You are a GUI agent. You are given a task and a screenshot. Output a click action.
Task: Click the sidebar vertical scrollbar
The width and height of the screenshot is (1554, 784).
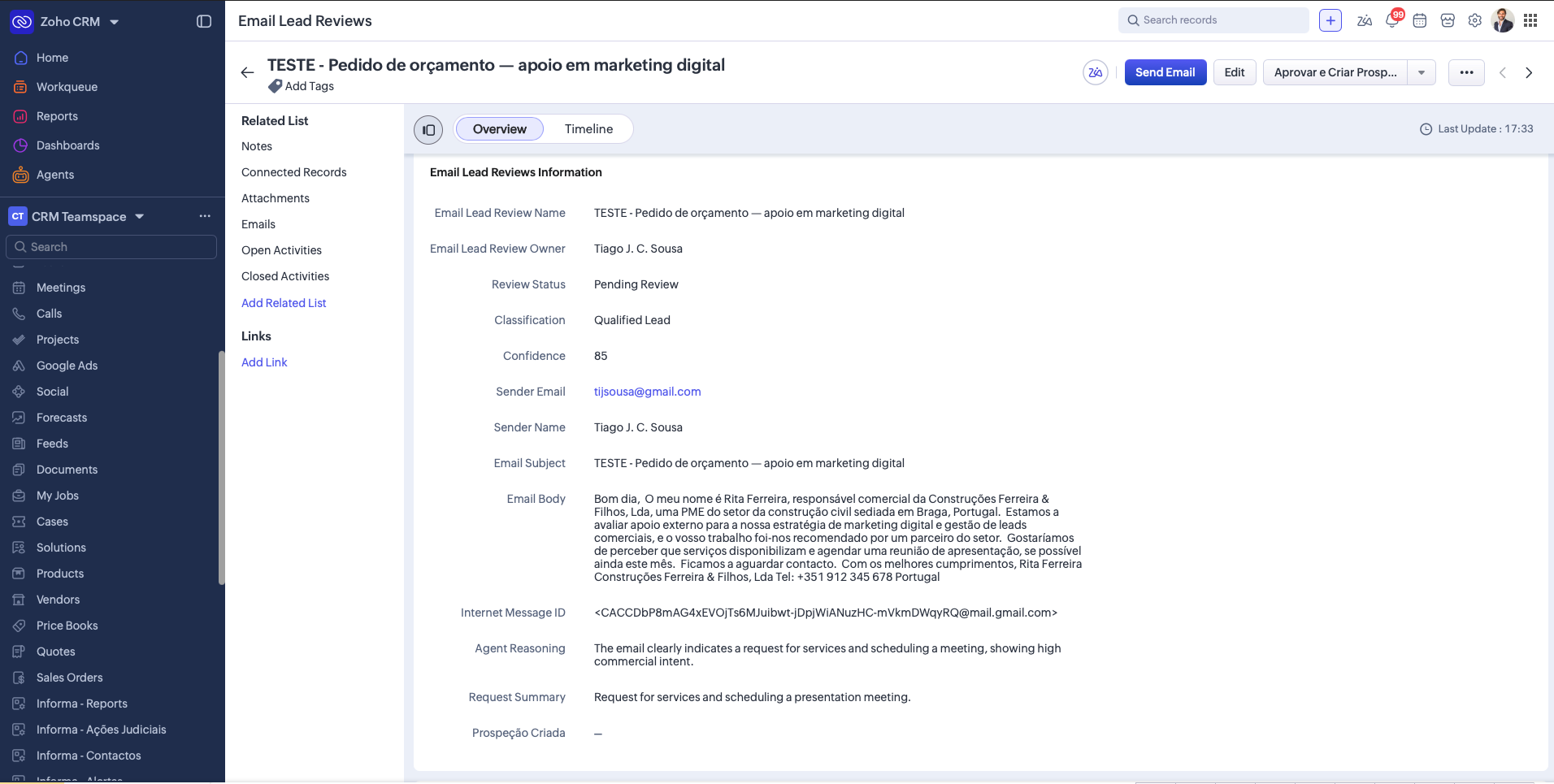(221, 467)
